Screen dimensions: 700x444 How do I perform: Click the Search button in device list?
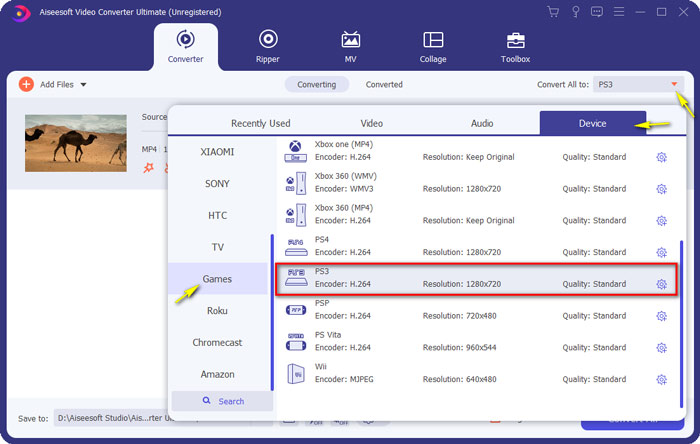[x=222, y=401]
